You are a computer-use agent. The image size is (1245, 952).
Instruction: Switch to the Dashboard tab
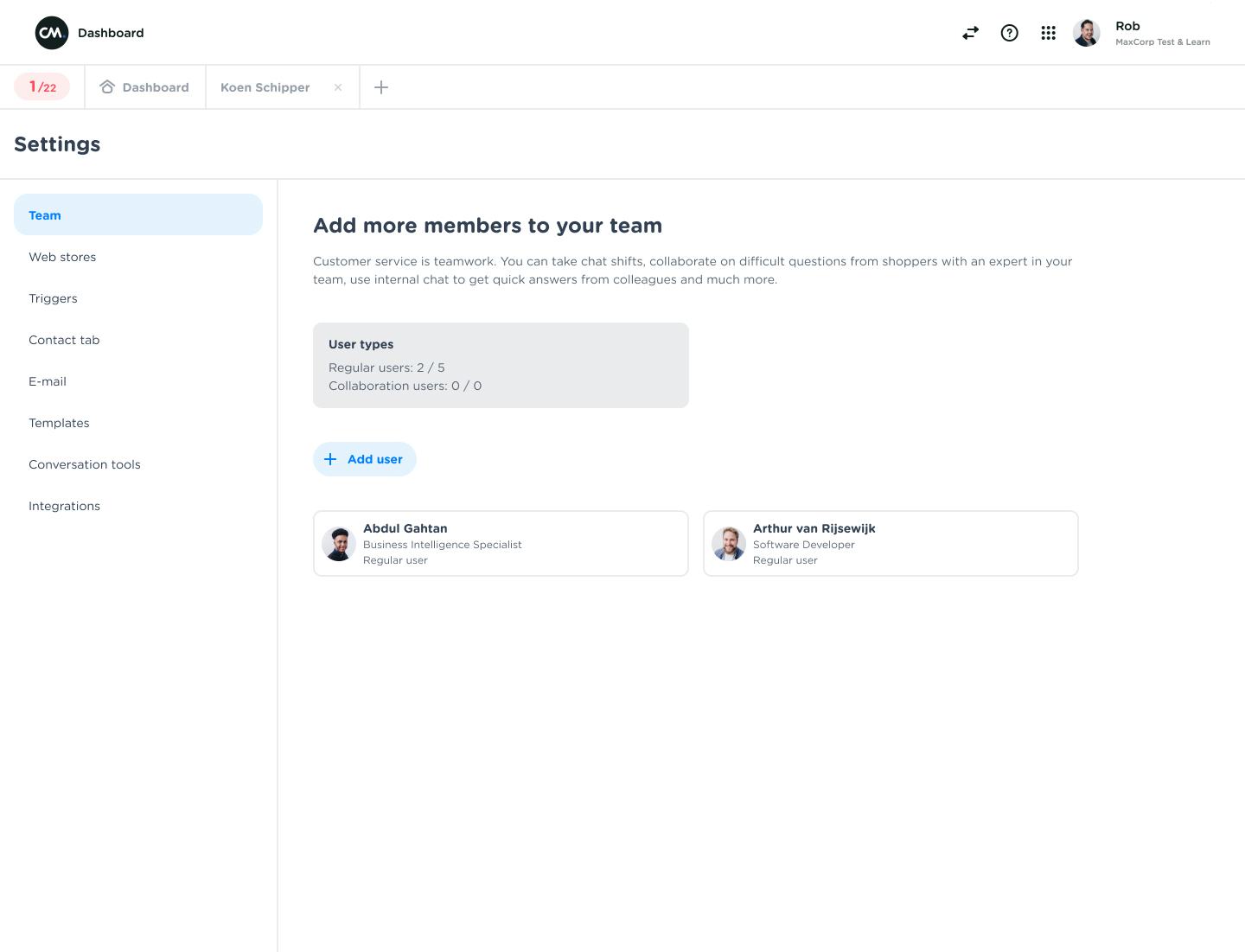click(x=145, y=87)
